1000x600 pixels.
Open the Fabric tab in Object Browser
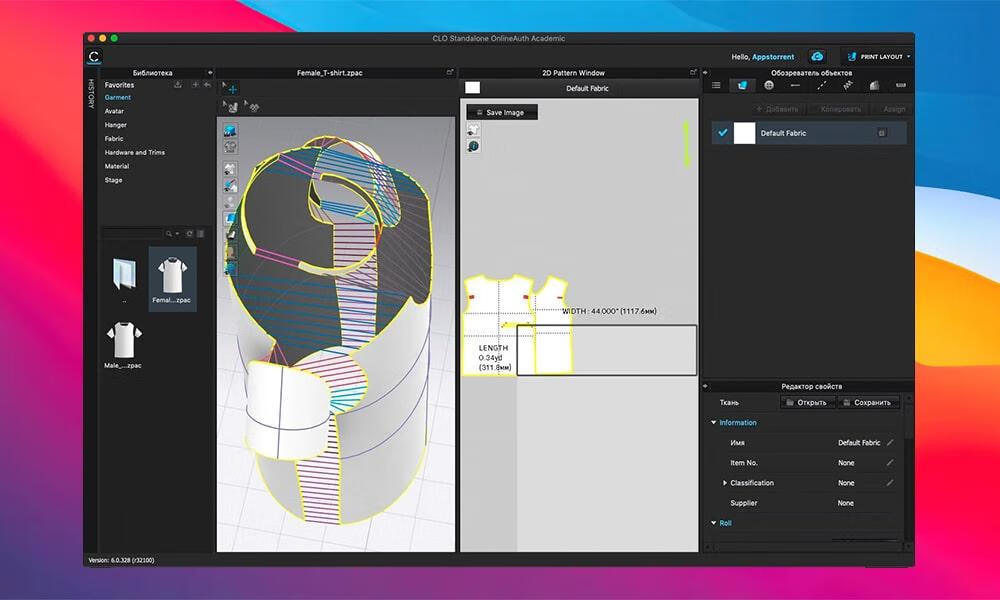(742, 85)
